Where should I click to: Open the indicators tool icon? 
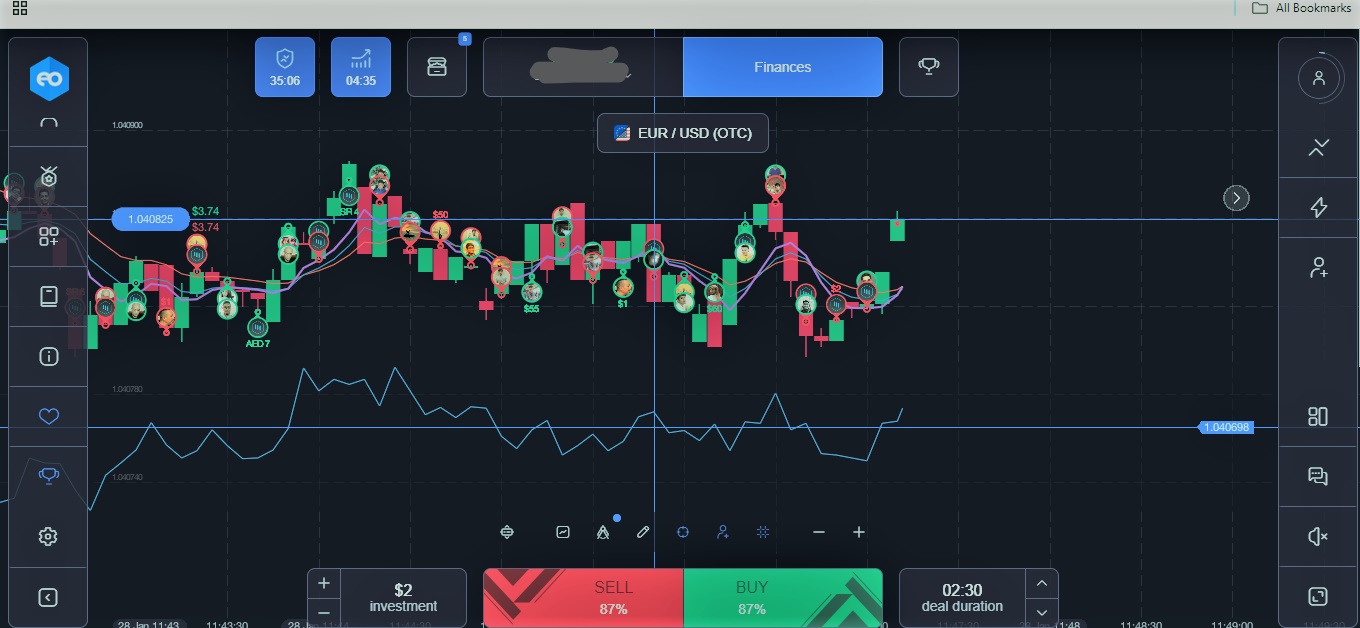click(x=507, y=532)
